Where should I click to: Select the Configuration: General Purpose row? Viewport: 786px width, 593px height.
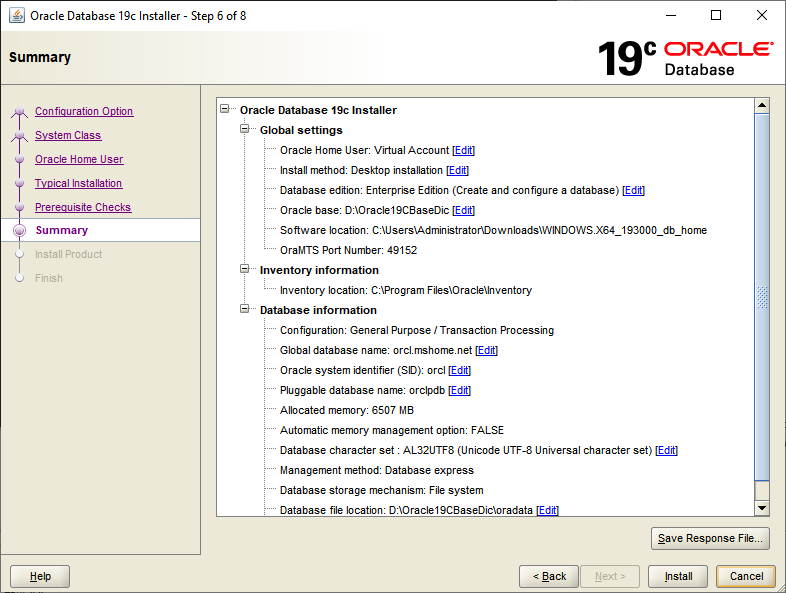[417, 330]
